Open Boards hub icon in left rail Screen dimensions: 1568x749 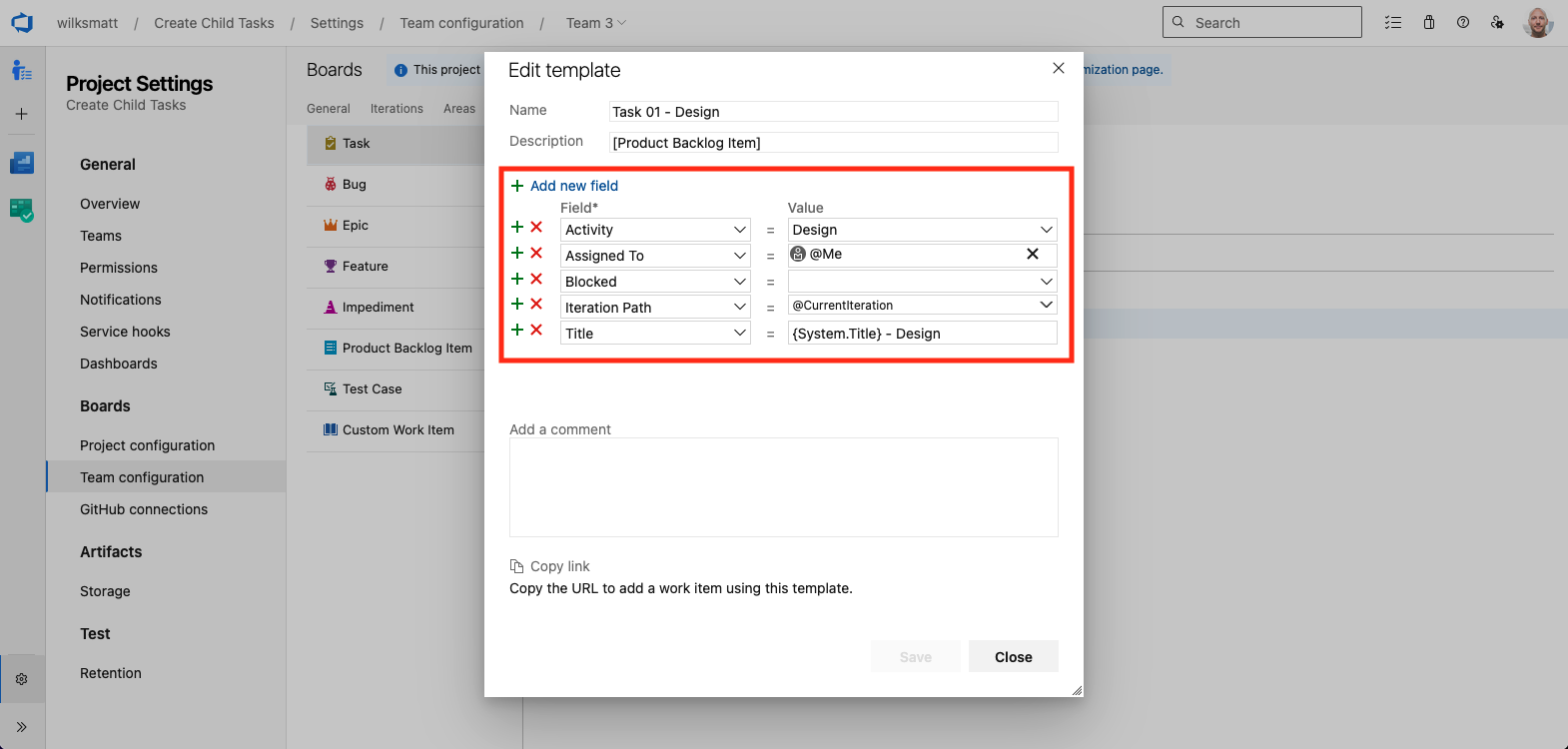point(22,163)
